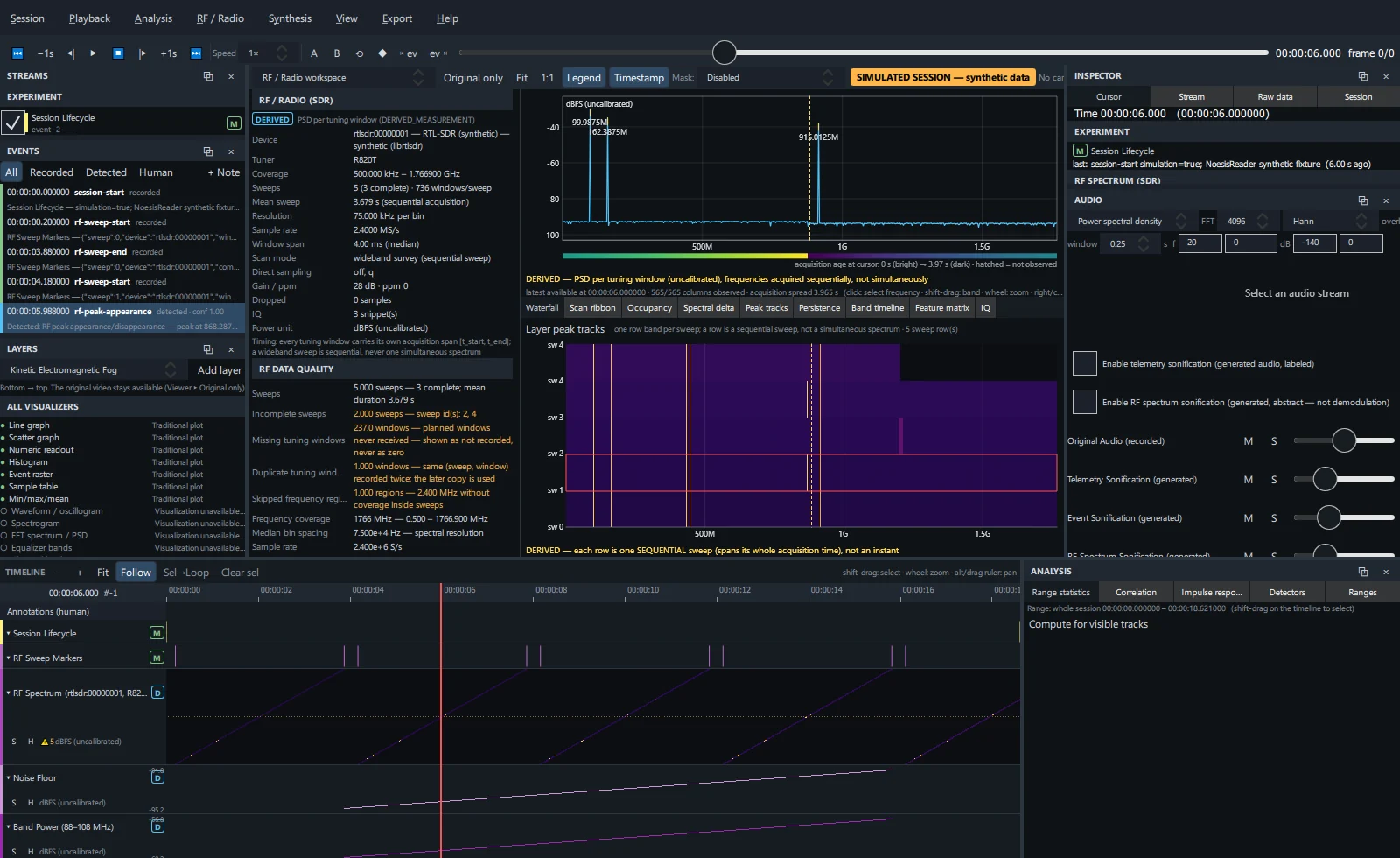This screenshot has width=1400, height=858.
Task: Uncheck the Session Lifecycle stream checkbox
Action: pos(13,123)
